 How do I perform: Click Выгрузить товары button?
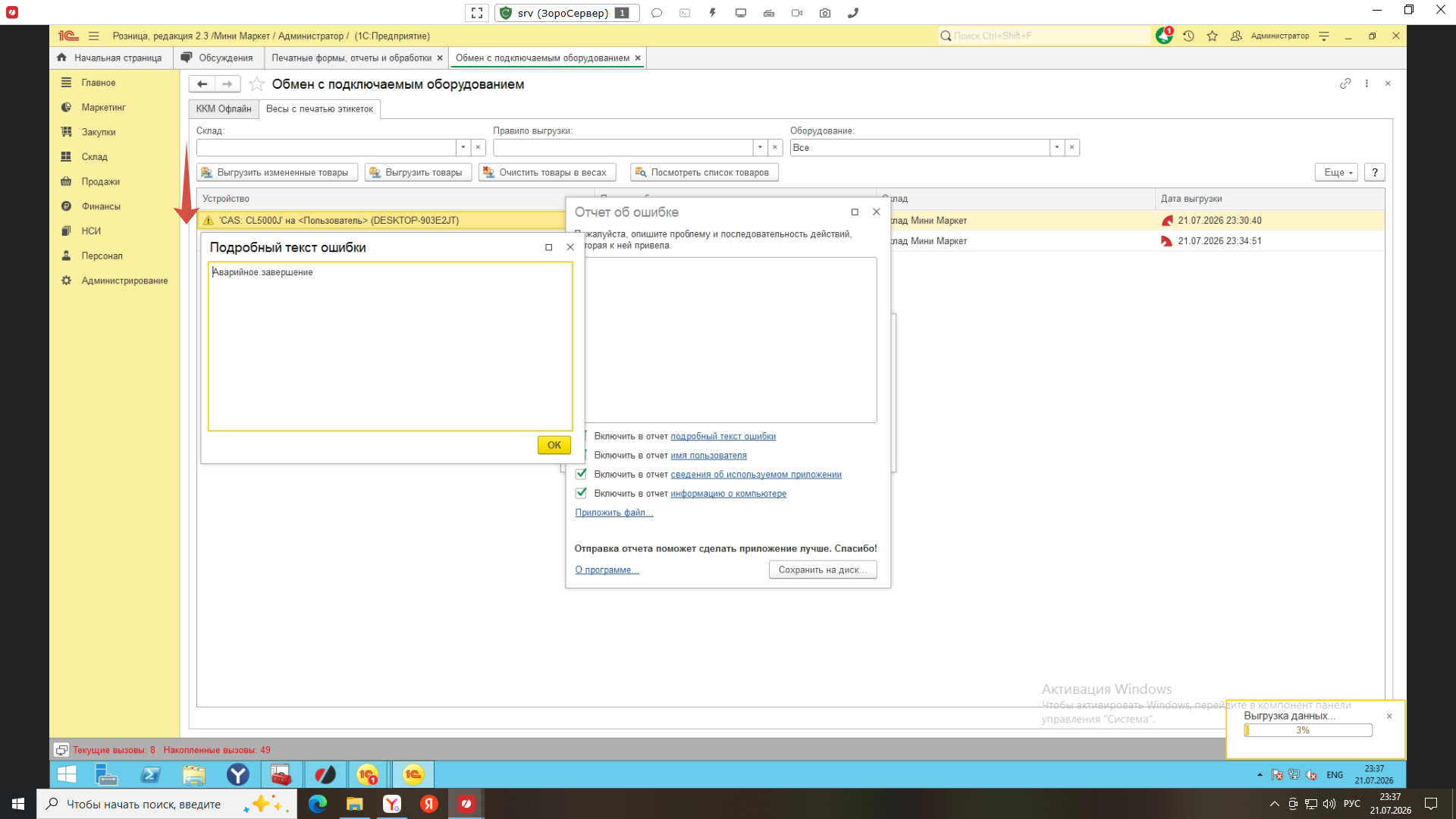tap(418, 173)
